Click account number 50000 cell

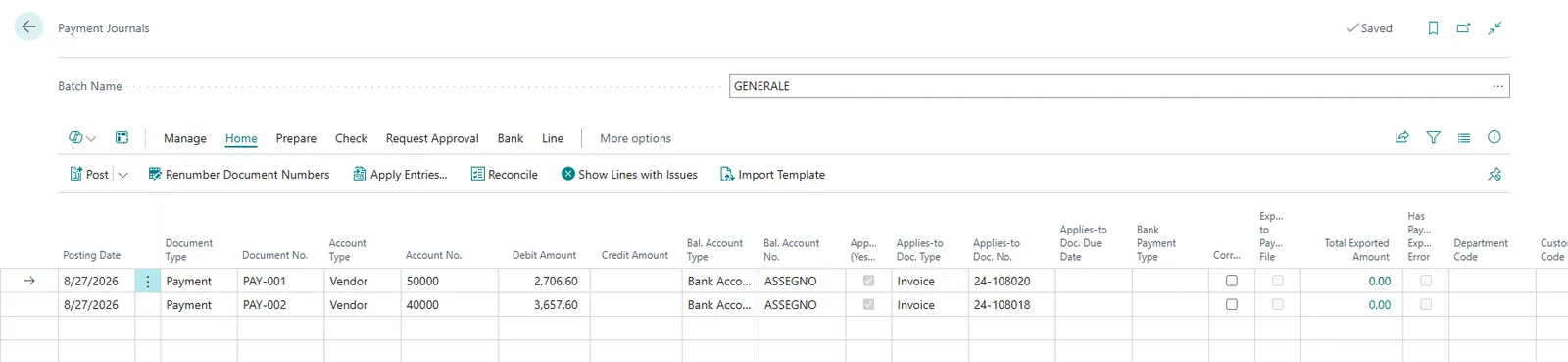[x=449, y=281]
